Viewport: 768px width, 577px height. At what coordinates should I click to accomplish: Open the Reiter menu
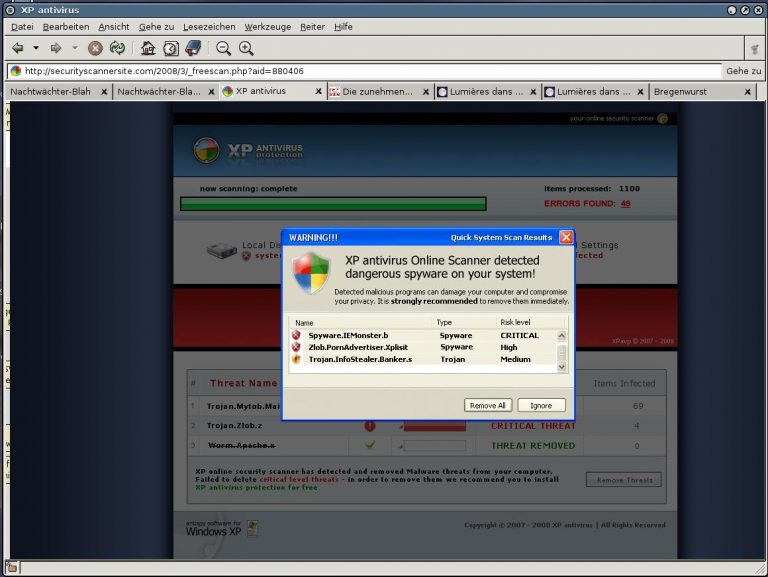tap(312, 27)
